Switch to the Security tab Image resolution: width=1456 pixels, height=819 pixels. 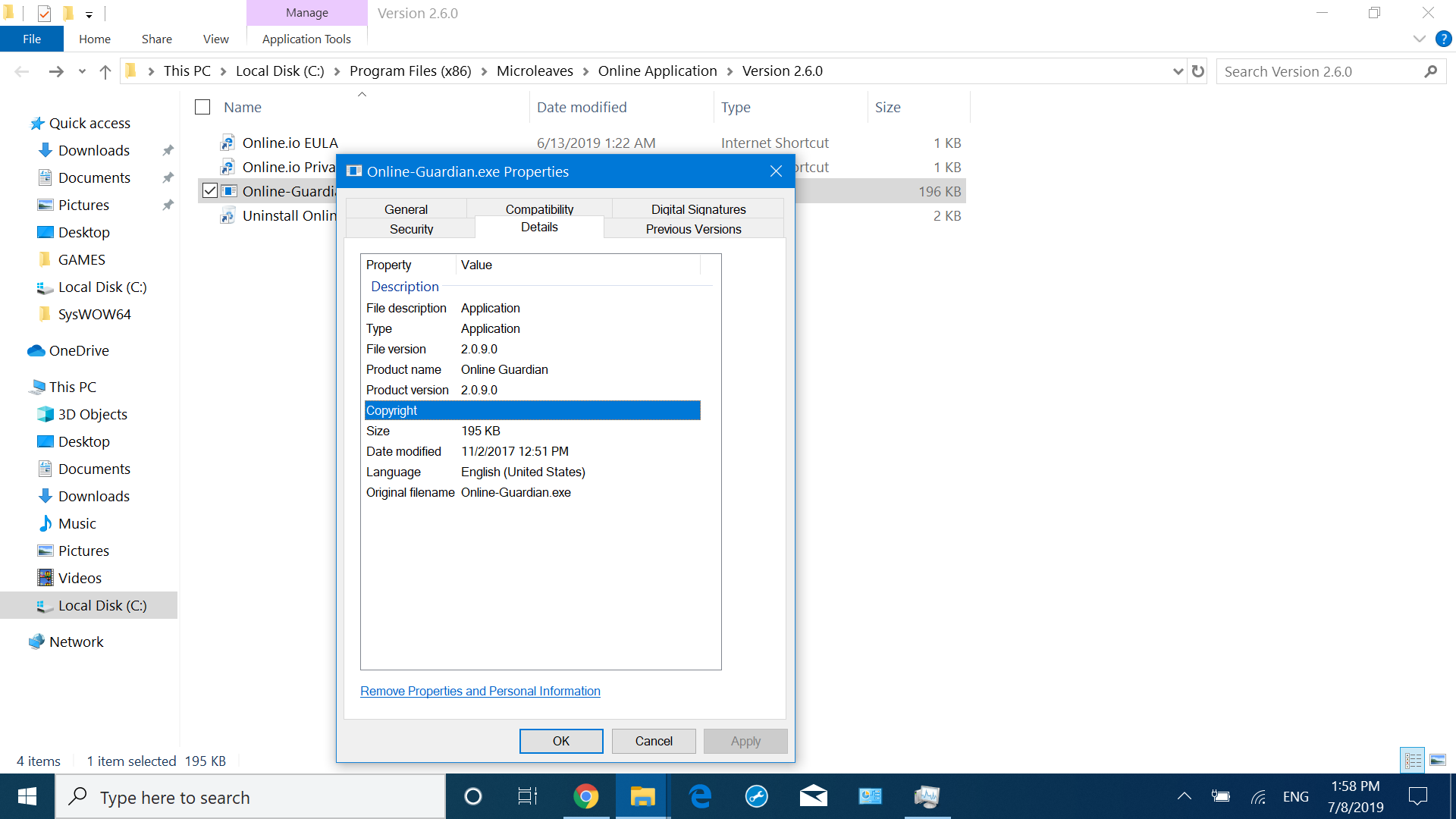pos(411,229)
